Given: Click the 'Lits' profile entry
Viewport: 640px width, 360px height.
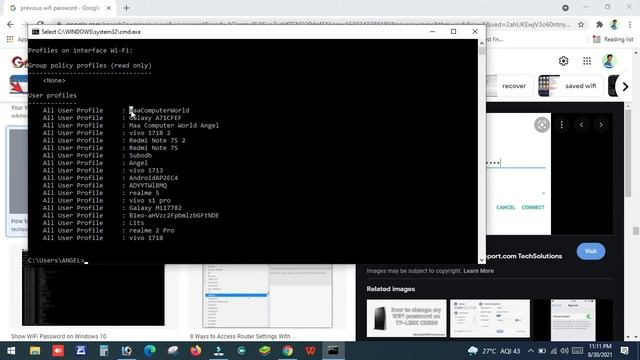Looking at the screenshot, I should point(136,223).
